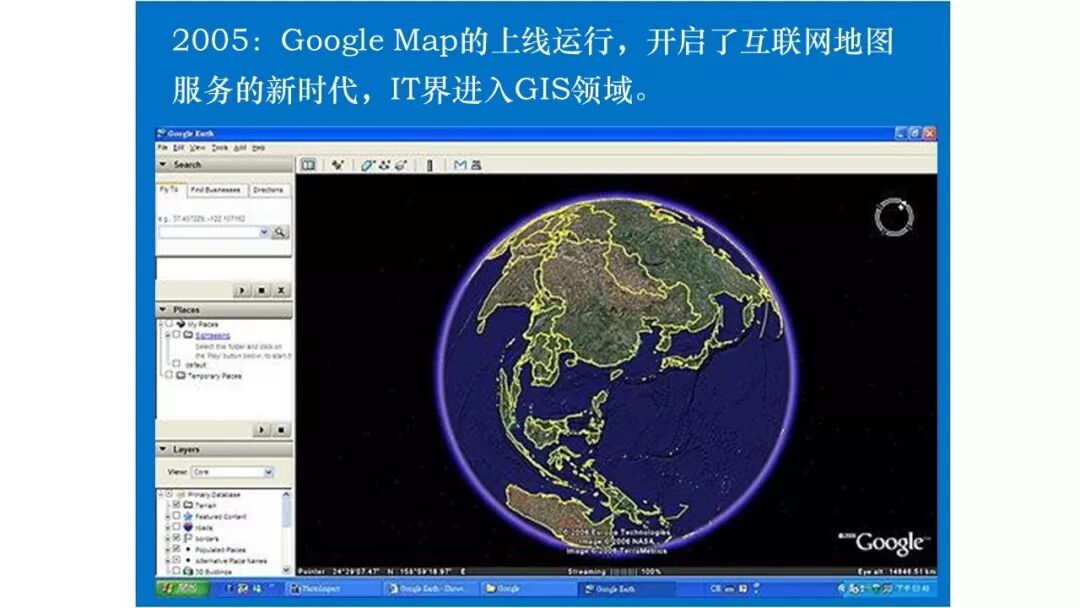Clear search results with X button
This screenshot has width=1080, height=608.
click(281, 291)
